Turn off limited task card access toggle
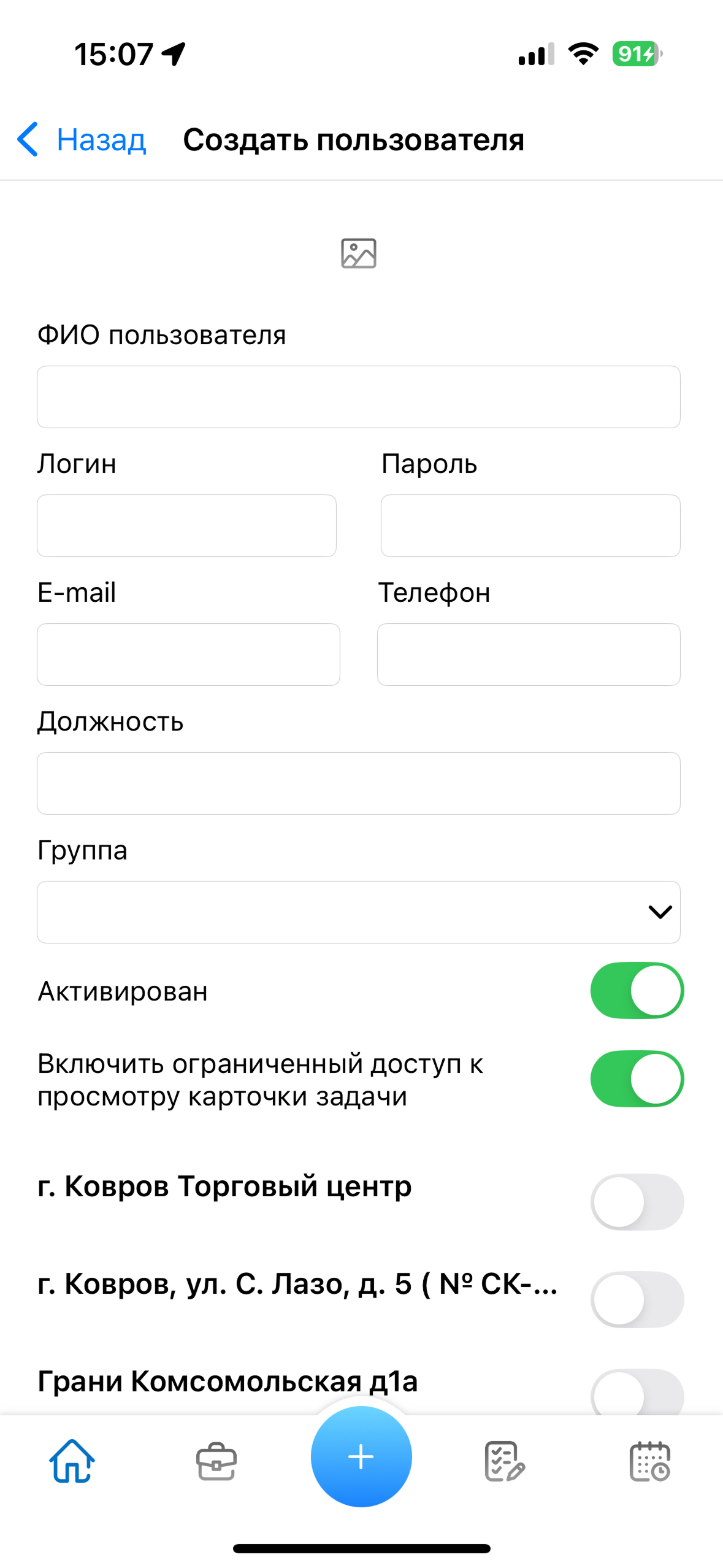Viewport: 723px width, 1568px height. [x=637, y=1078]
